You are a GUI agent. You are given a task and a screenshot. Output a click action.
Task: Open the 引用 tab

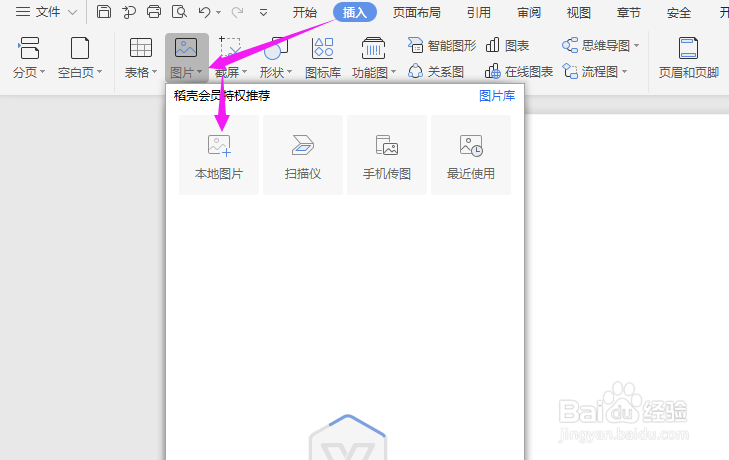tap(479, 13)
